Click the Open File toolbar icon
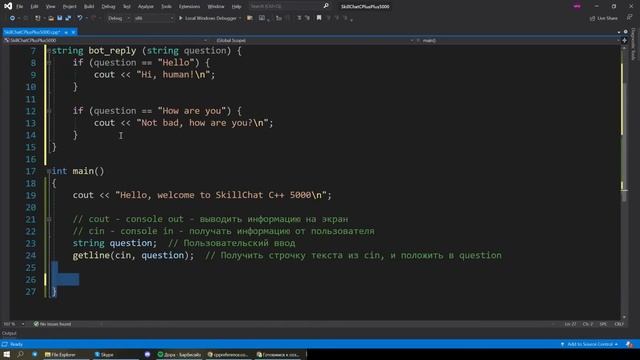640x360 pixels. [51, 18]
